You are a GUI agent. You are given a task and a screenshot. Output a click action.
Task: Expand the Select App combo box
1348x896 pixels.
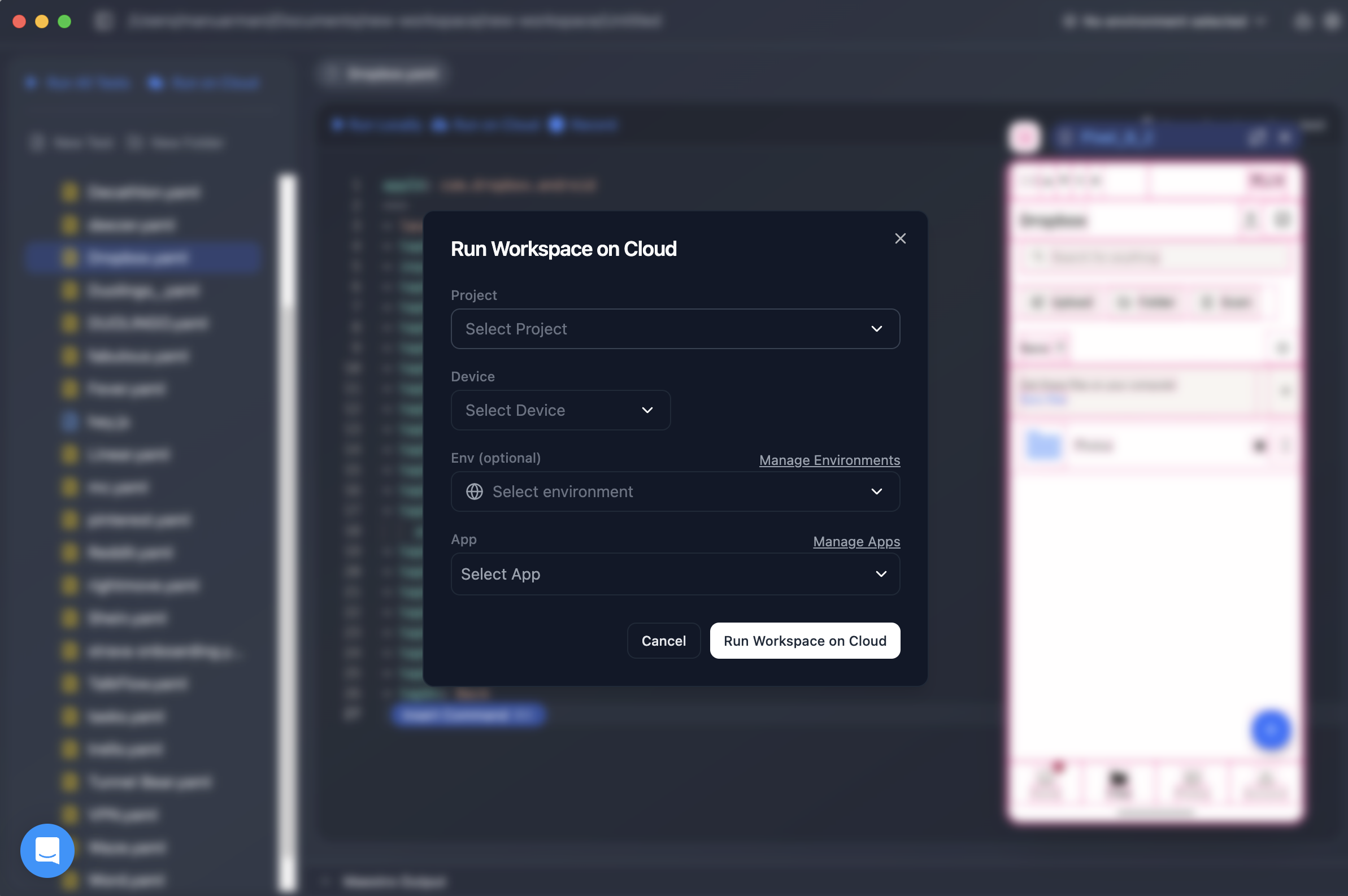tap(675, 575)
